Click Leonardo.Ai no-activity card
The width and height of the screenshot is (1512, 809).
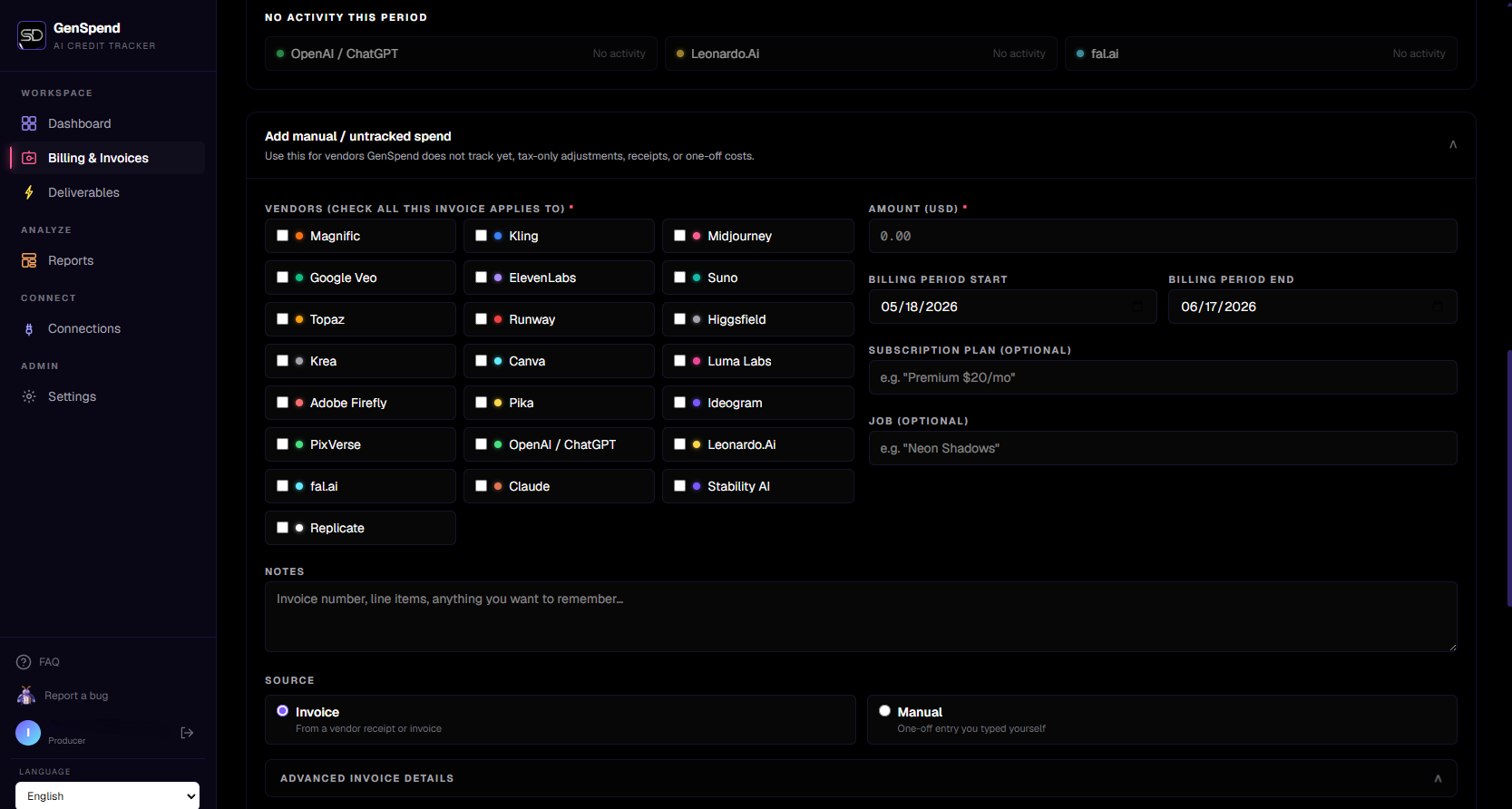point(861,54)
